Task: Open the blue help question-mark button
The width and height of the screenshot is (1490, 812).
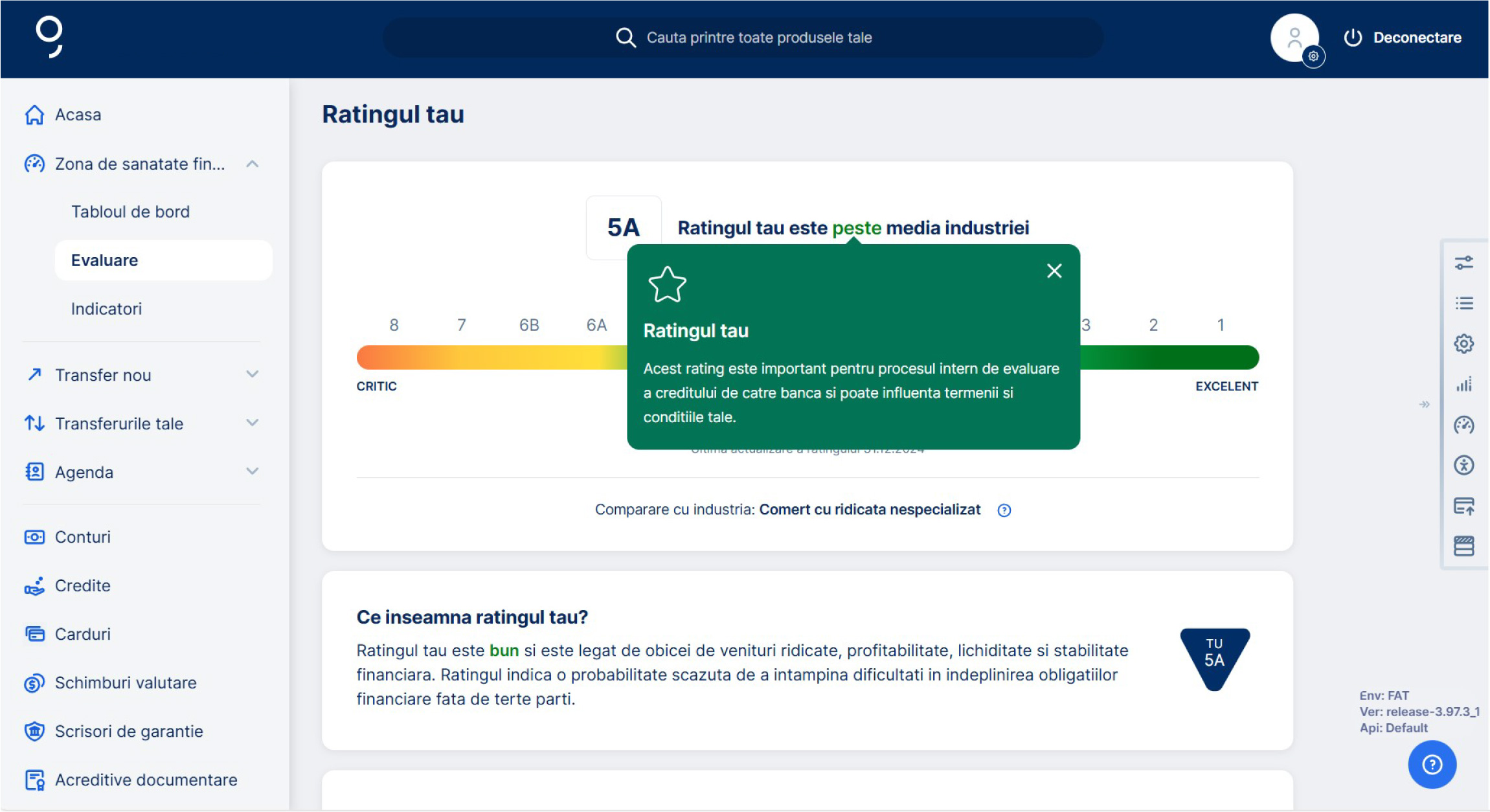Action: 1432,765
